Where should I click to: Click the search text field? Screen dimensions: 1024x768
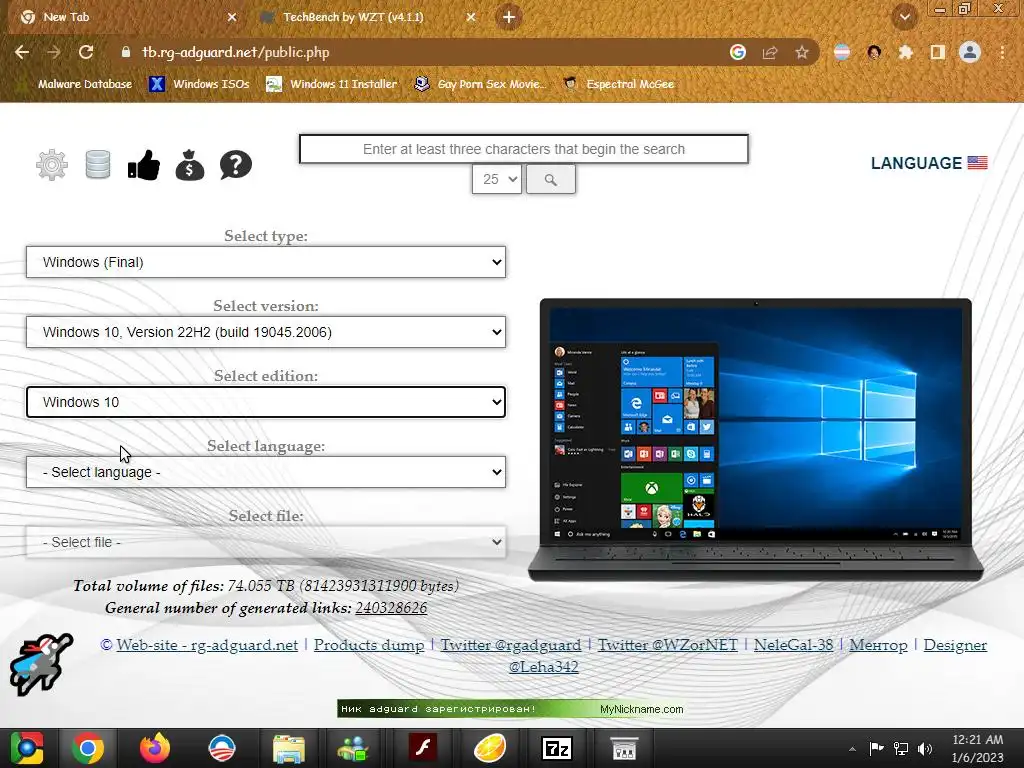(524, 149)
